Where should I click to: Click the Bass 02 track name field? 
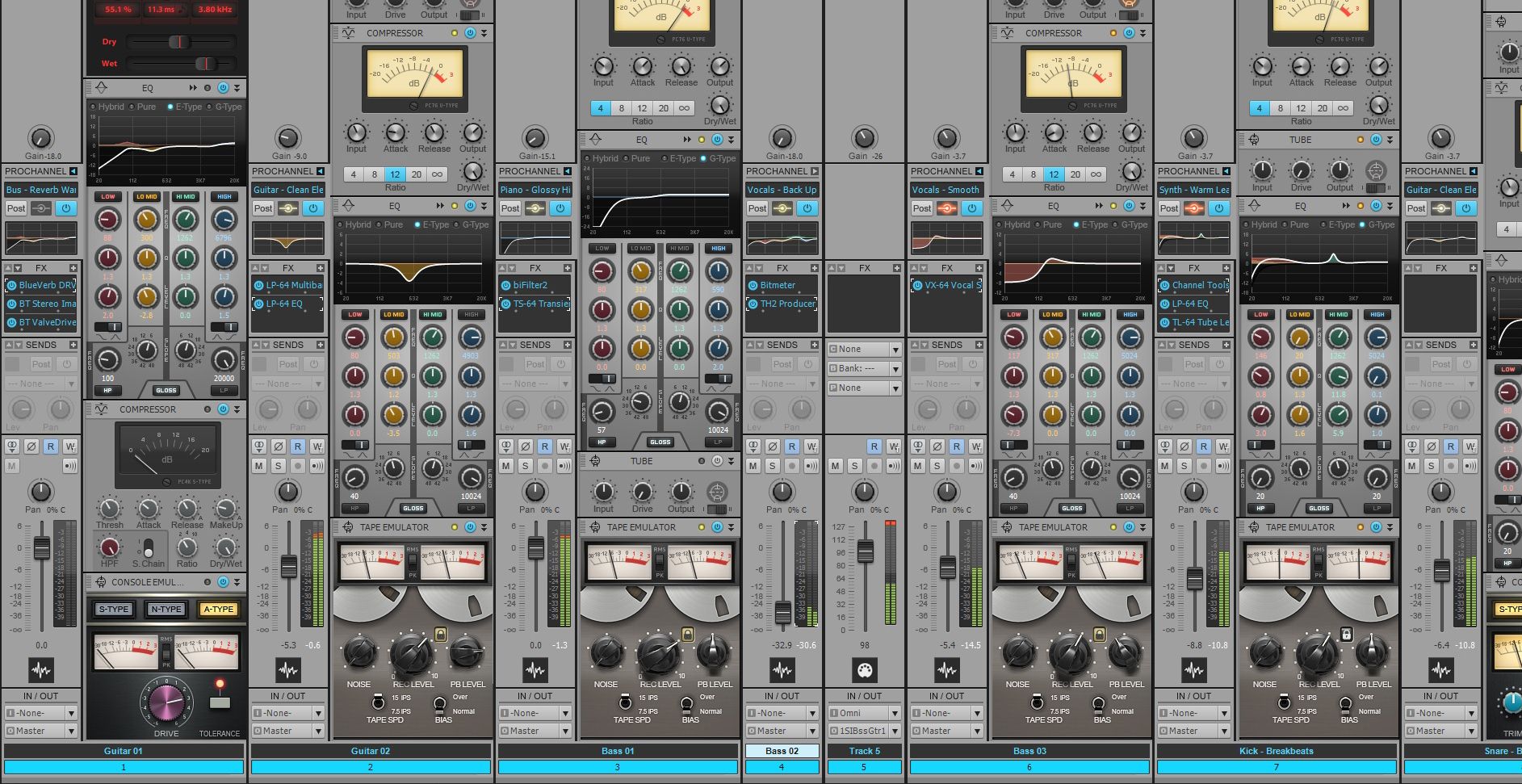click(782, 751)
